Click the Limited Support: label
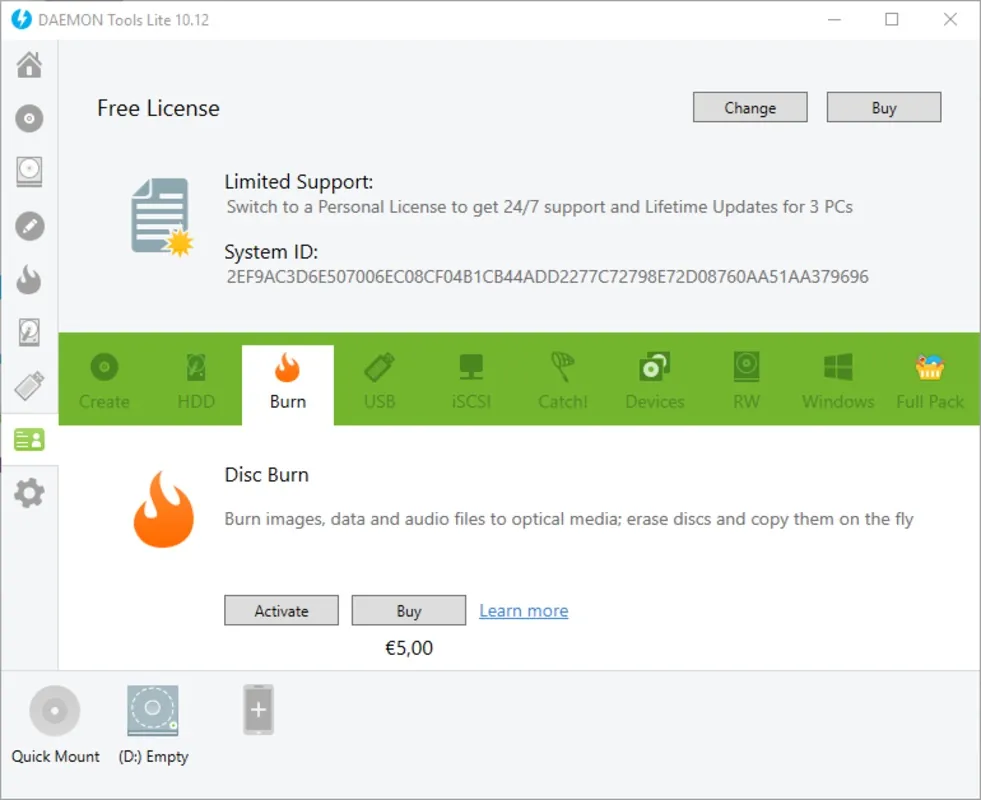The height and width of the screenshot is (800, 981). click(x=298, y=181)
